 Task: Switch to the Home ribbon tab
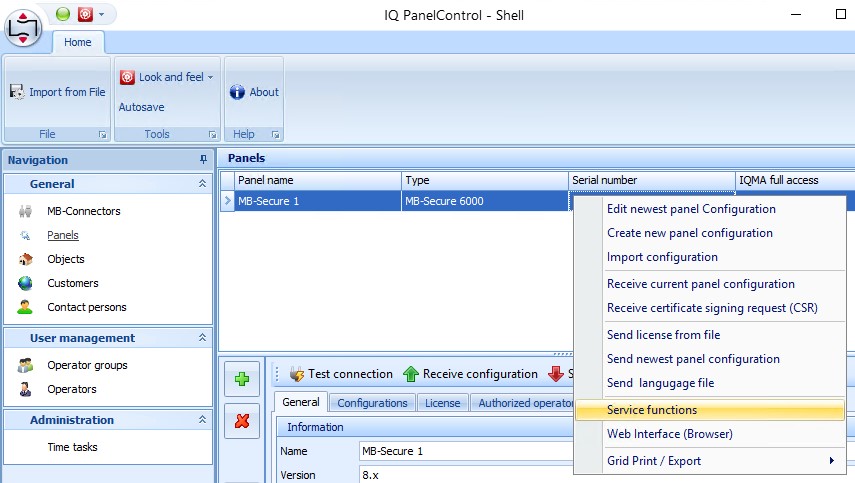pyautogui.click(x=77, y=42)
